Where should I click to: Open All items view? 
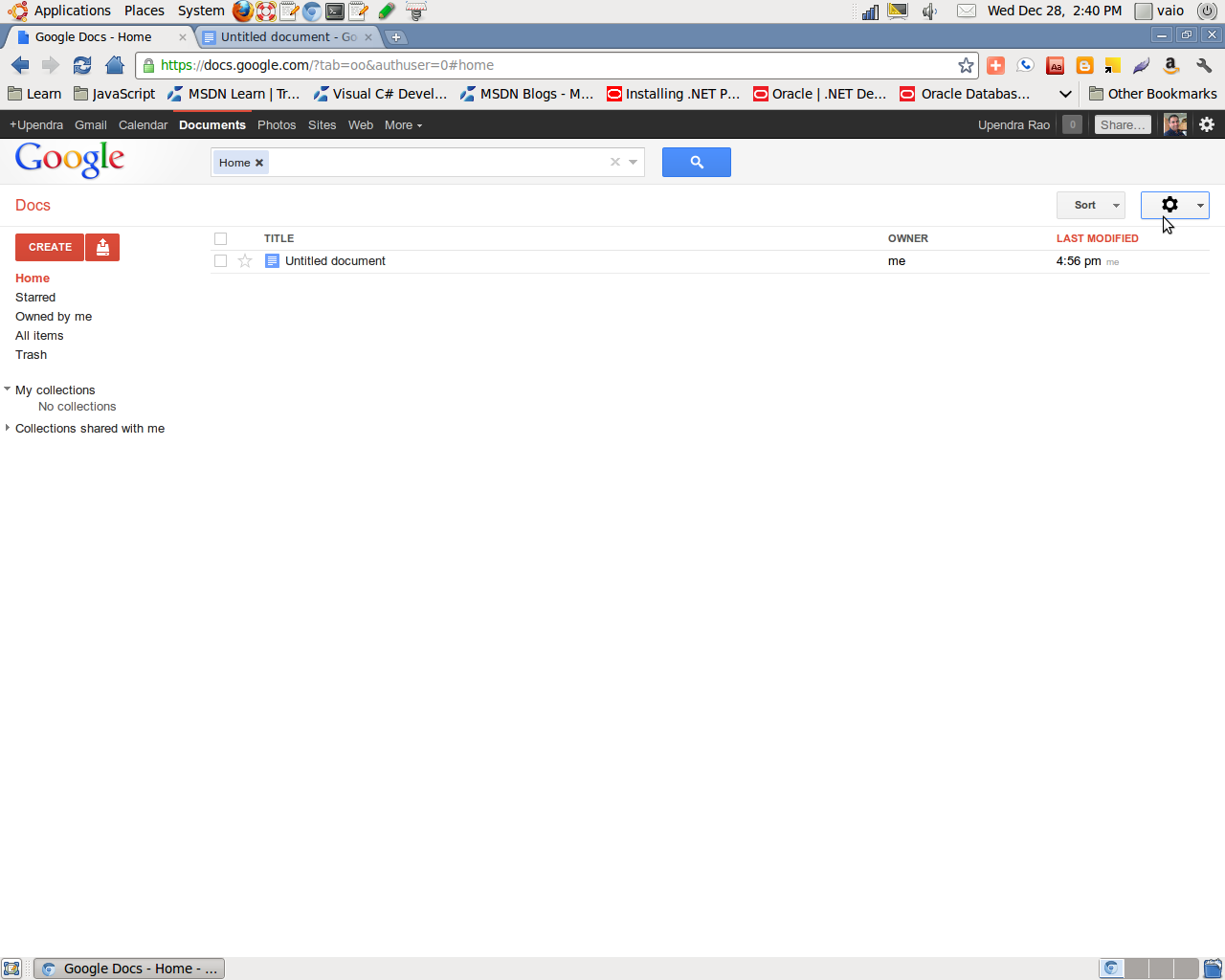[39, 336]
